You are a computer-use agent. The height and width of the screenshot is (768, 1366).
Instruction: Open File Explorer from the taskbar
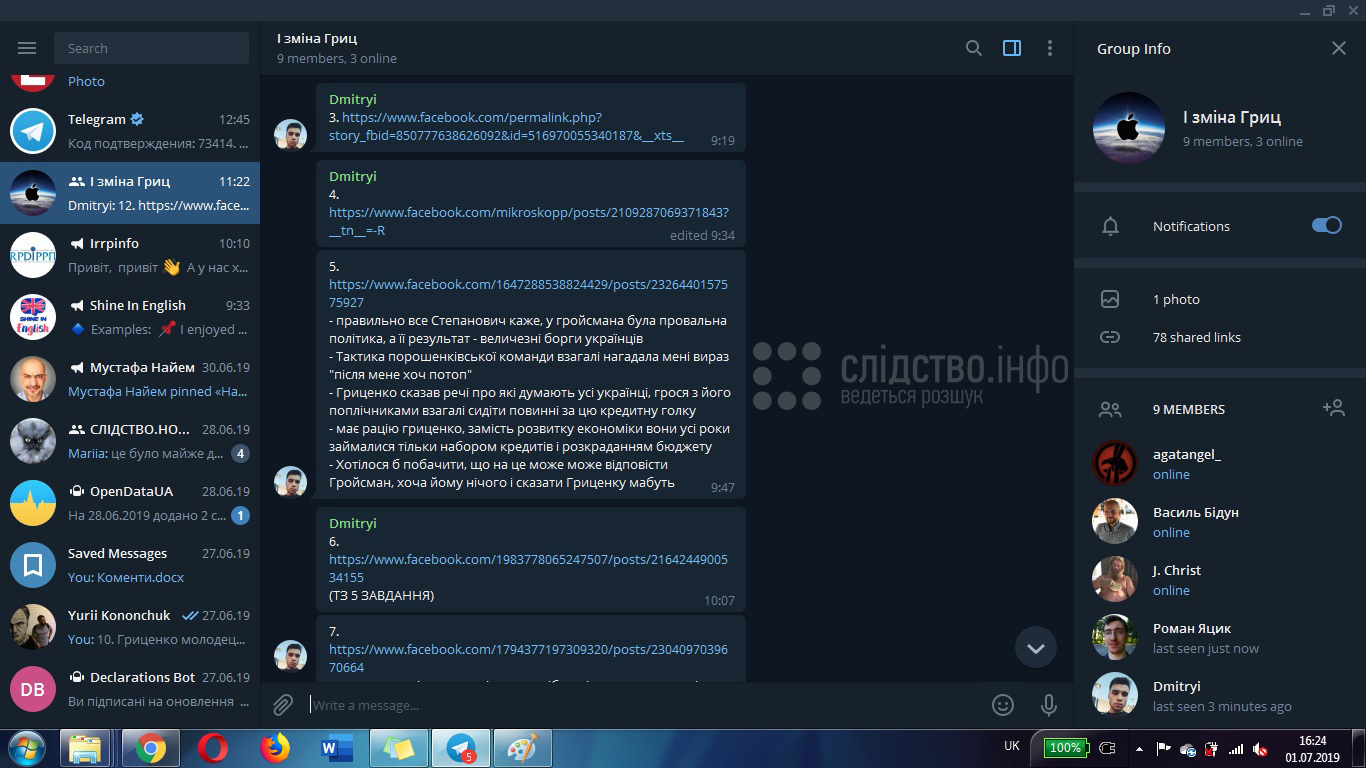point(85,748)
